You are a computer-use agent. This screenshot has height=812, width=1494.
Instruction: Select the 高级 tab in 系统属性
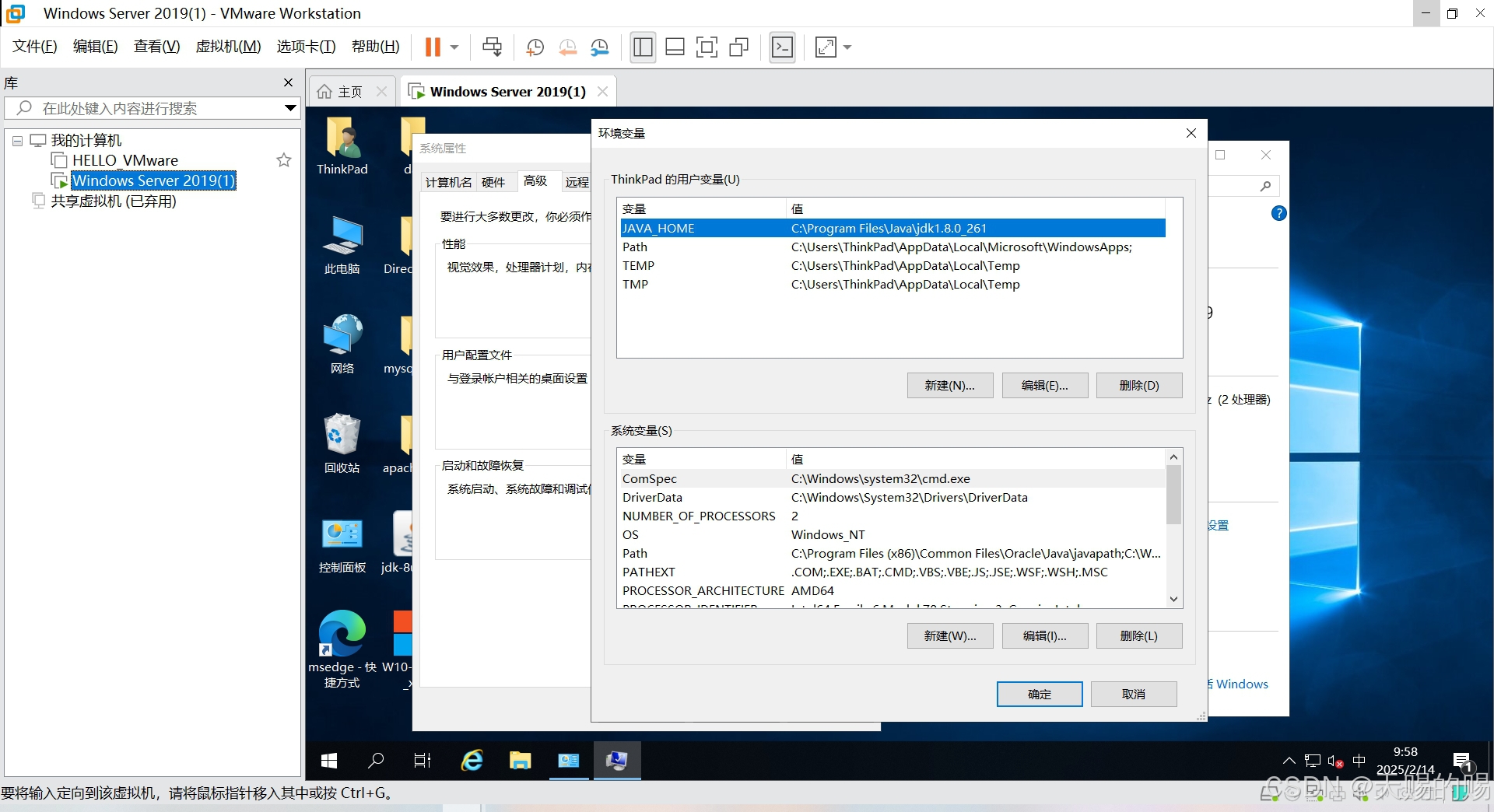click(x=535, y=180)
